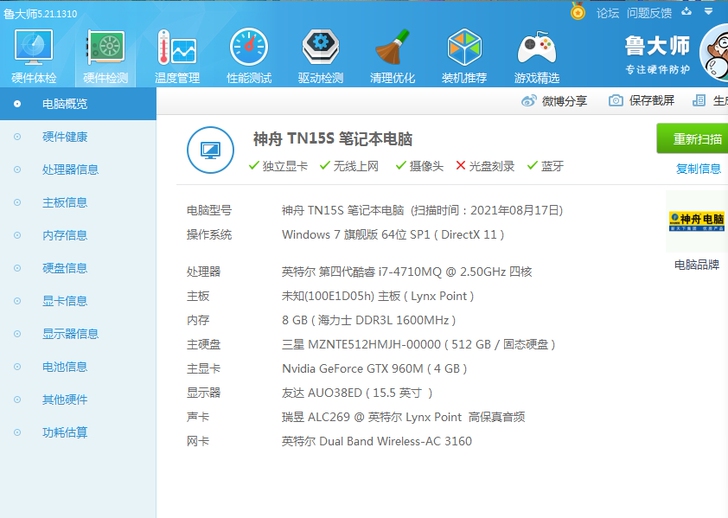Select 硬件检测 hardware detection icon
This screenshot has height=518, width=728.
coord(105,48)
